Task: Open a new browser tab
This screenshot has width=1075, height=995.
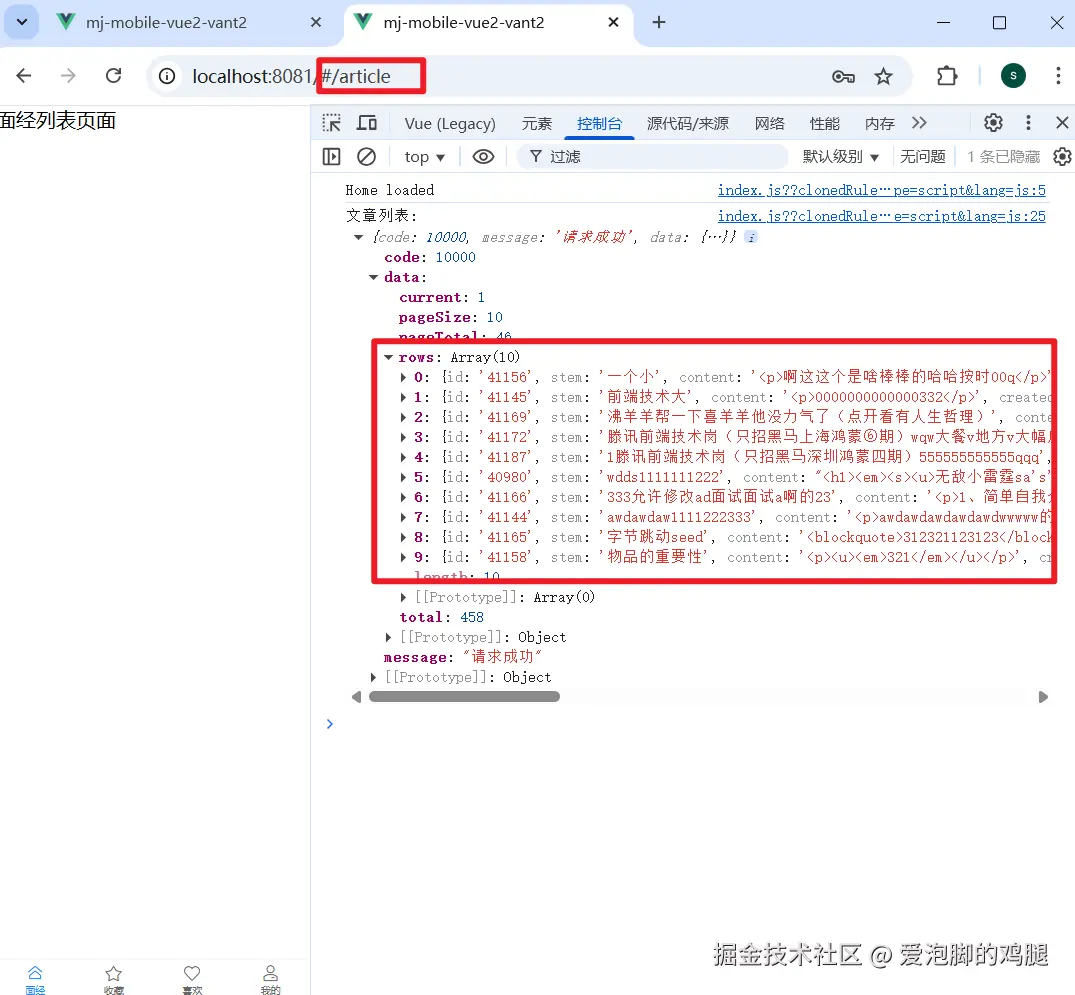Action: (x=659, y=23)
